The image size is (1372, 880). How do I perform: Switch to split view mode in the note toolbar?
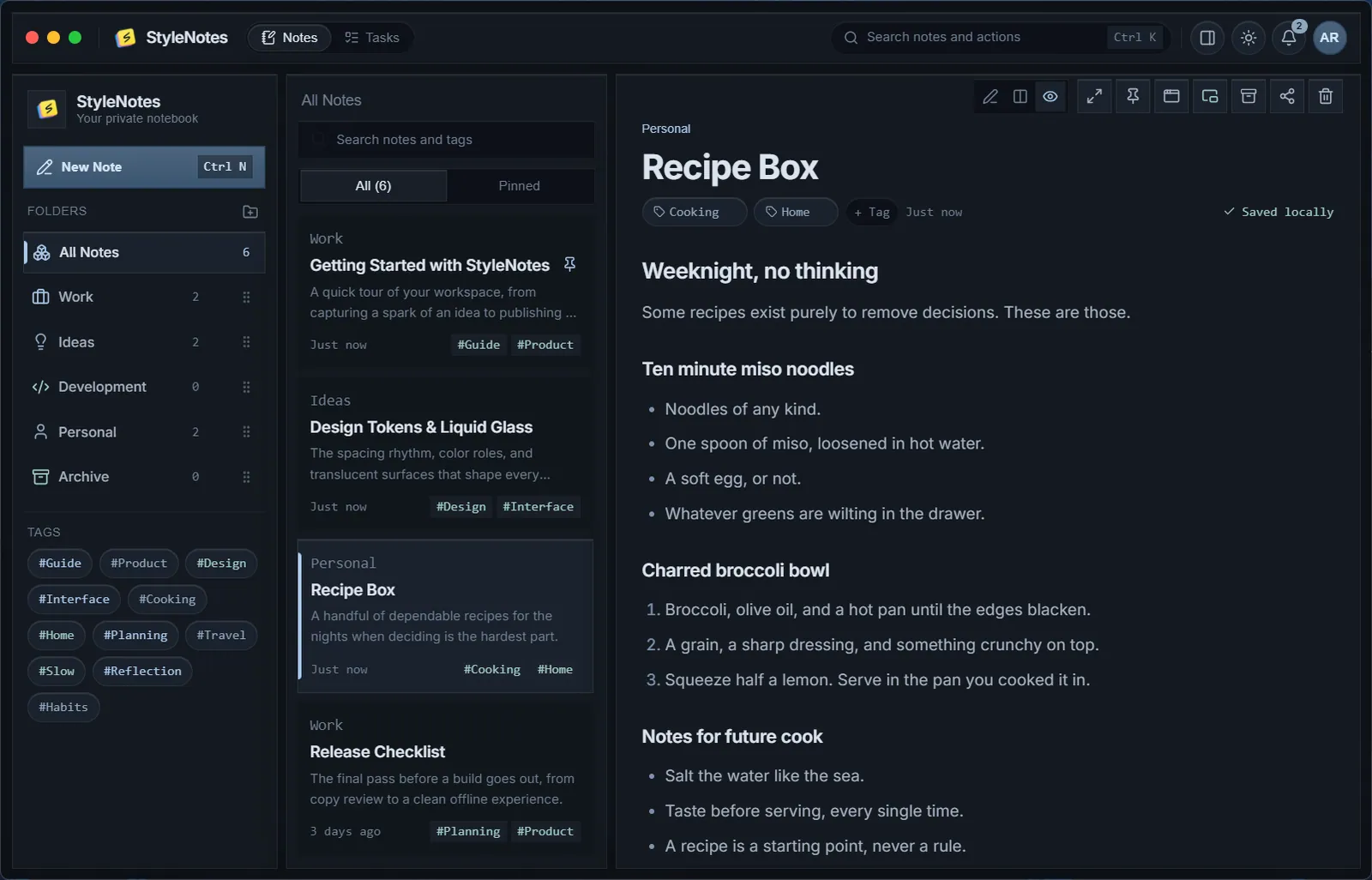(x=1020, y=97)
